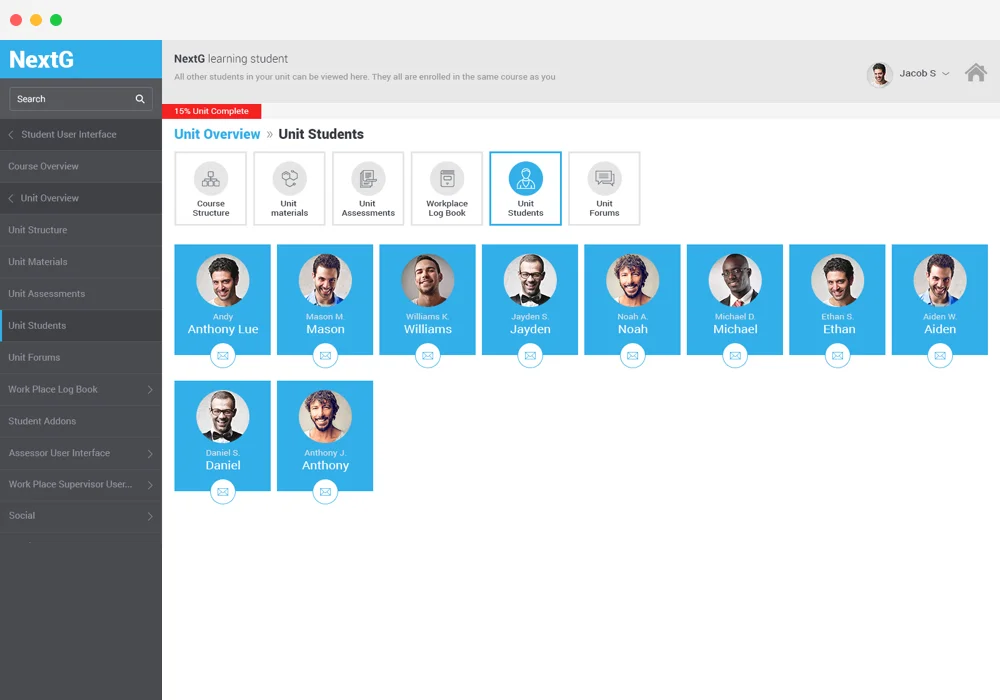Open the Course Structure panel icon
The width and height of the screenshot is (1000, 700).
[x=210, y=188]
